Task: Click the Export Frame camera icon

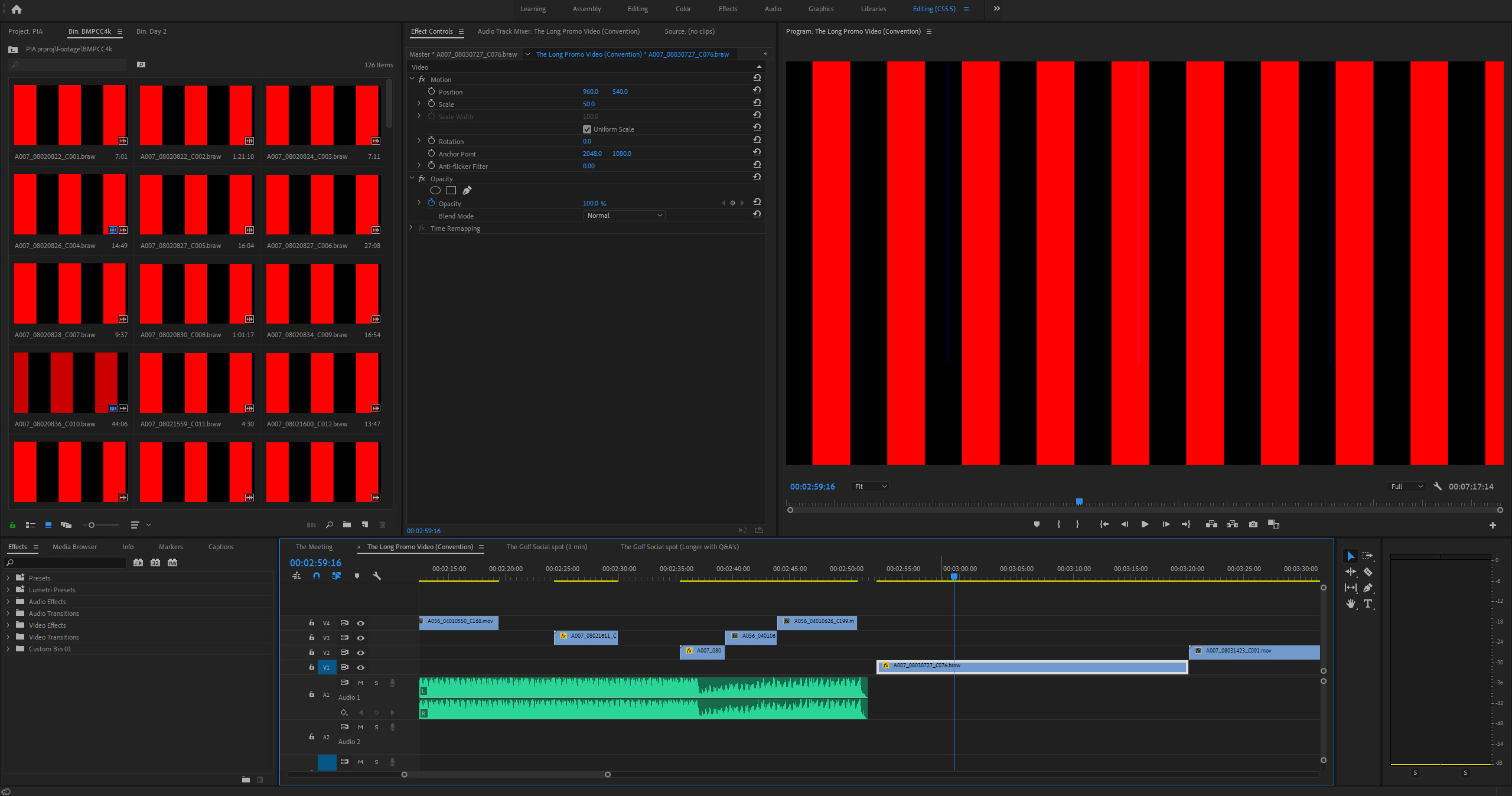Action: pos(1253,524)
